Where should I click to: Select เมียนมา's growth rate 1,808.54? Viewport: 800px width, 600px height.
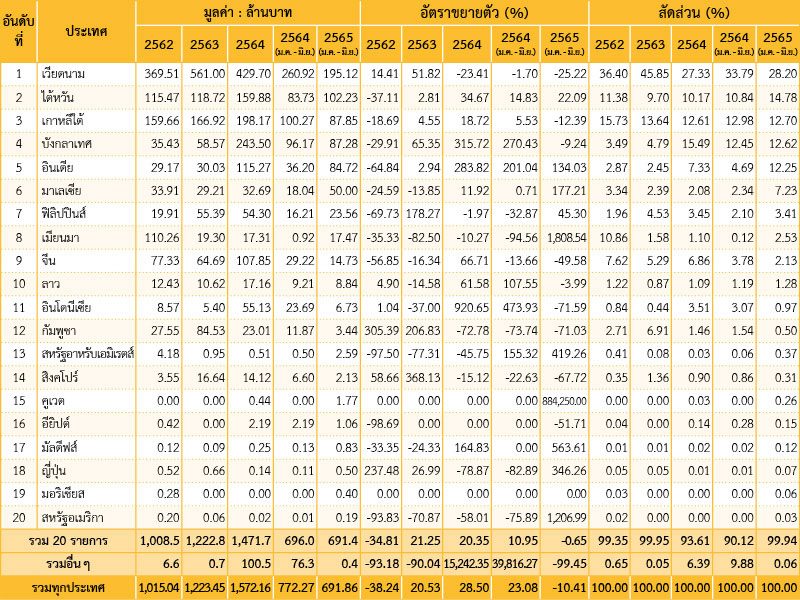(x=567, y=237)
